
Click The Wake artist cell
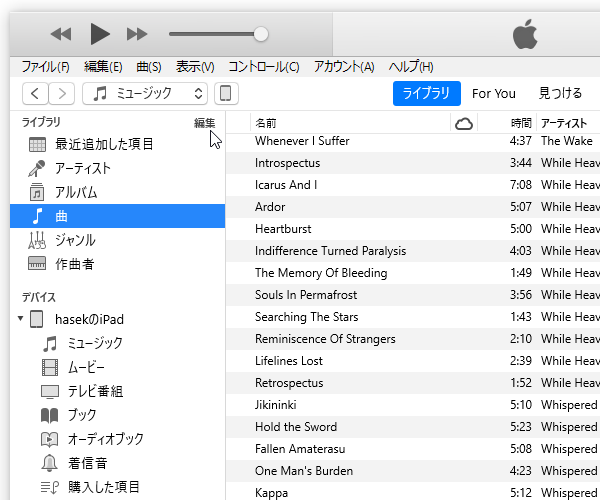click(x=567, y=141)
